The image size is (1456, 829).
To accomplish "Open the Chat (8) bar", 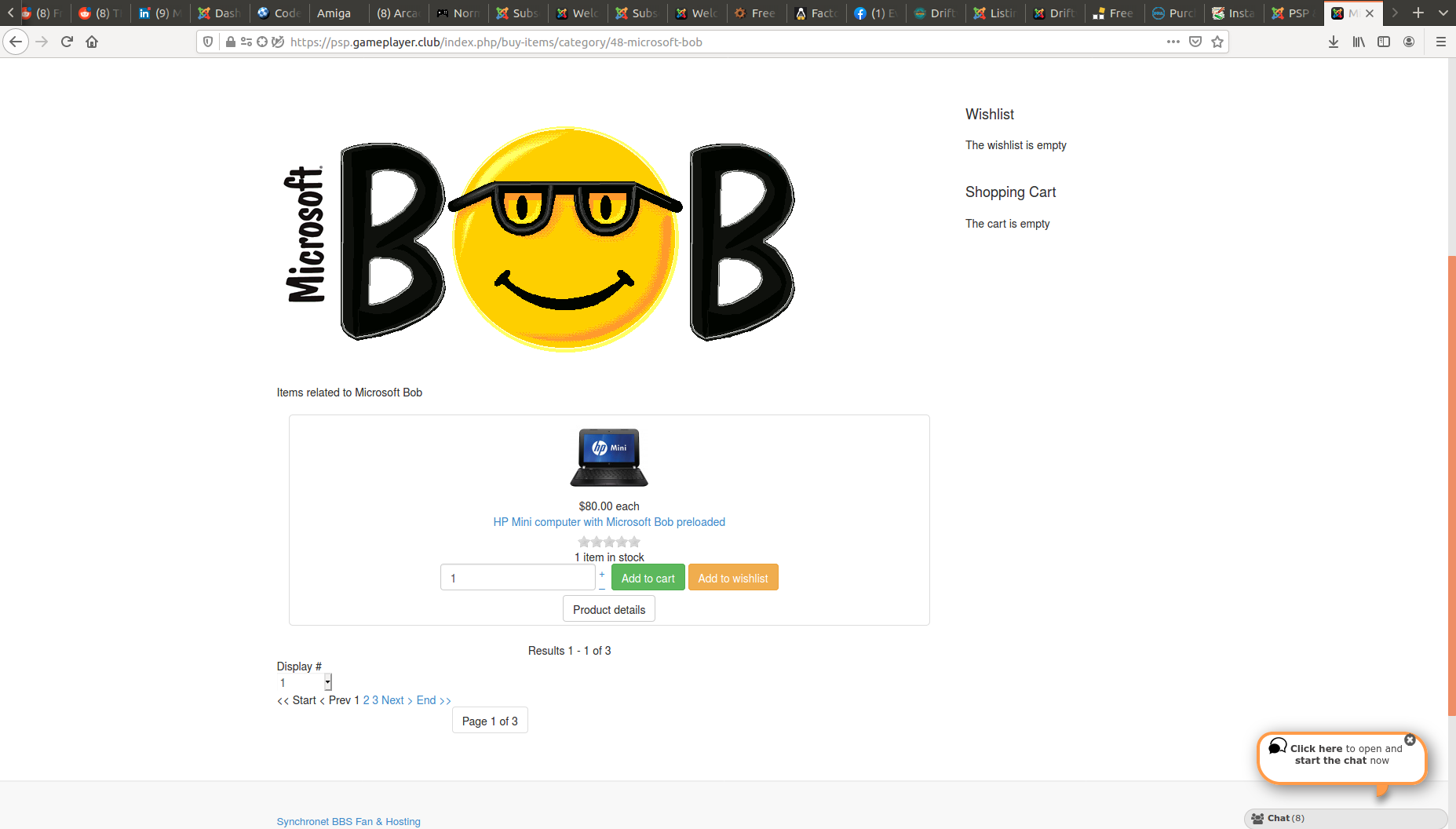I will (1346, 818).
